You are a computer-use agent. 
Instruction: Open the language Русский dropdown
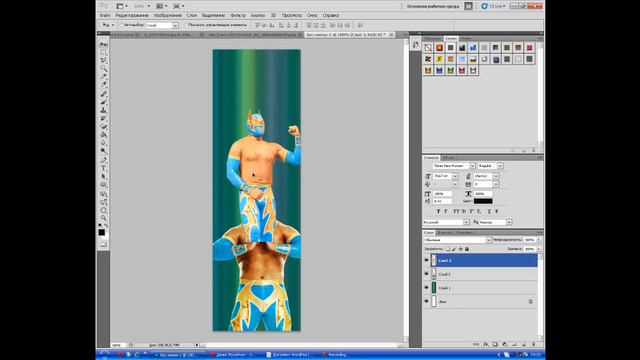pyautogui.click(x=466, y=222)
